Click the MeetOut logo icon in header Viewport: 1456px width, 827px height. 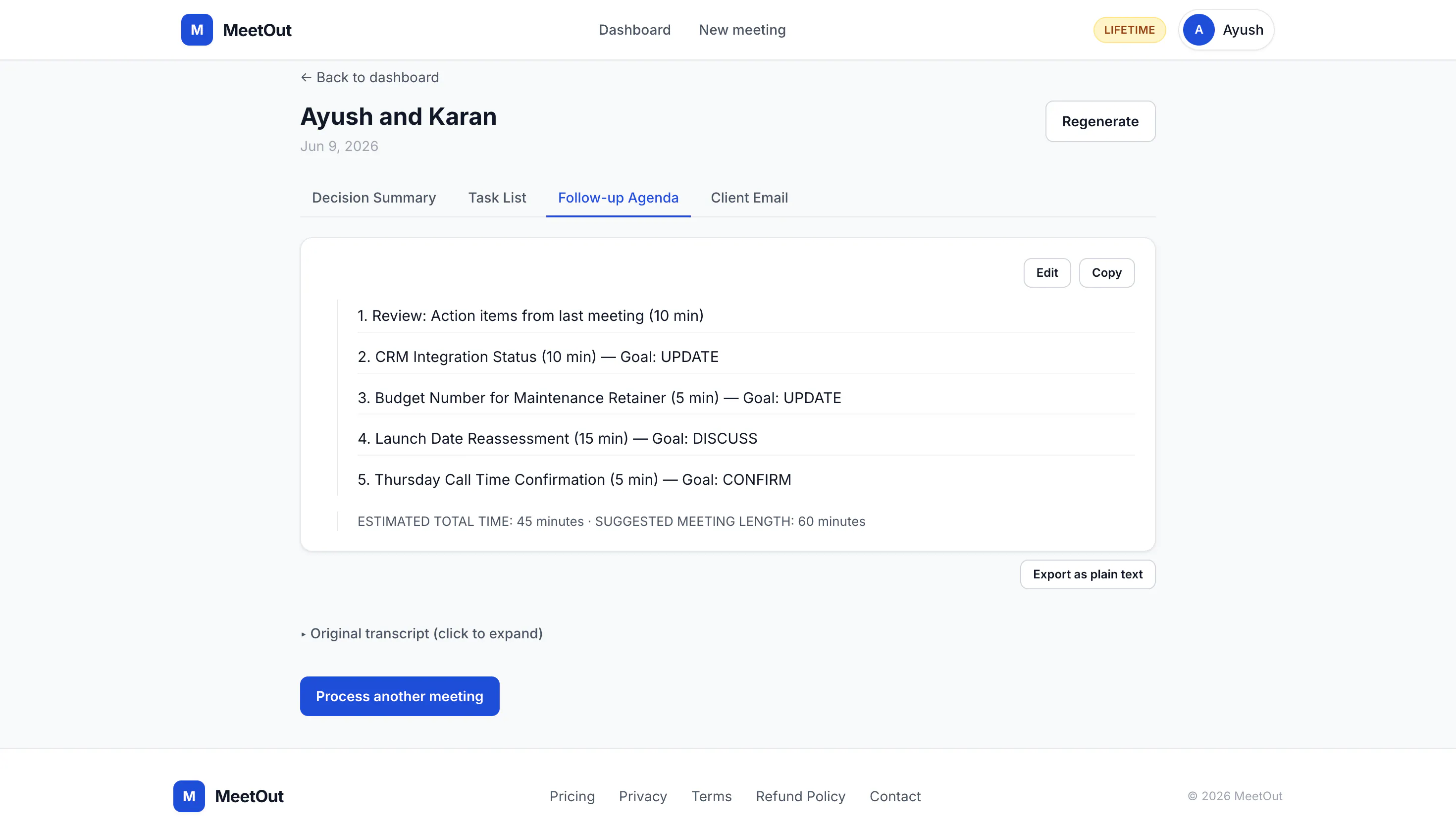(x=197, y=30)
